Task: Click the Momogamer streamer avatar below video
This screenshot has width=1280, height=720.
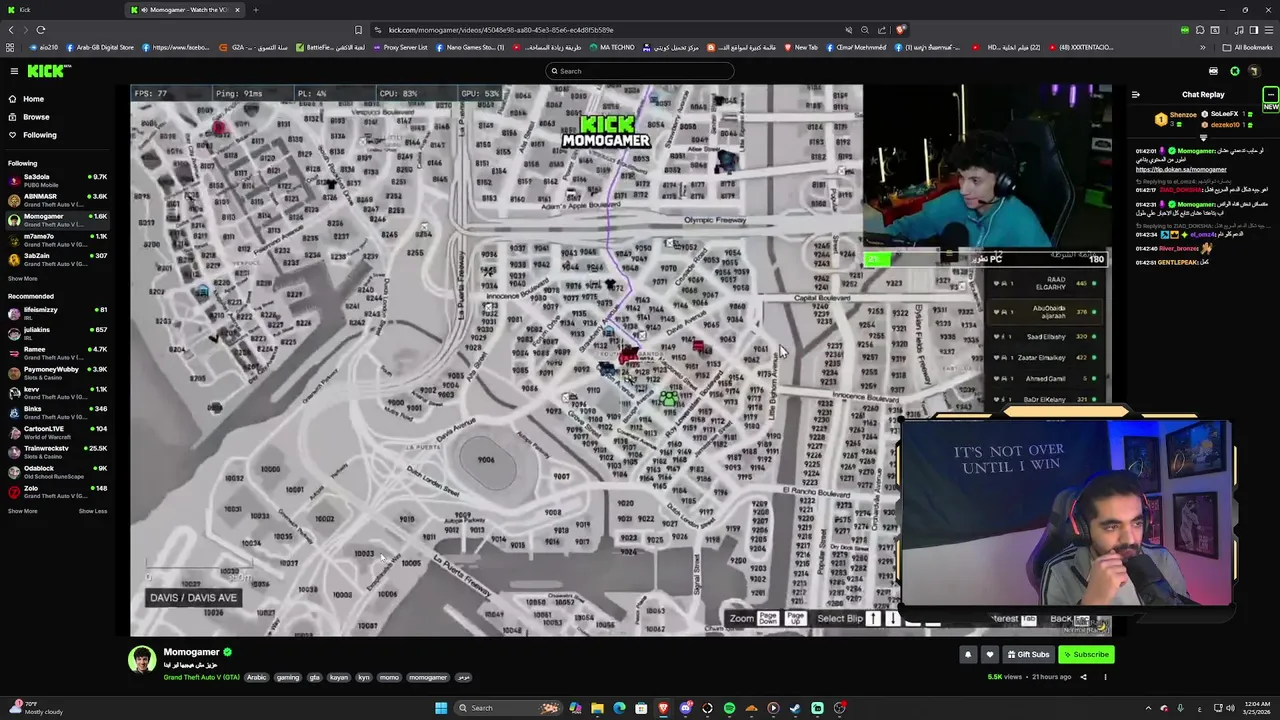Action: (143, 659)
